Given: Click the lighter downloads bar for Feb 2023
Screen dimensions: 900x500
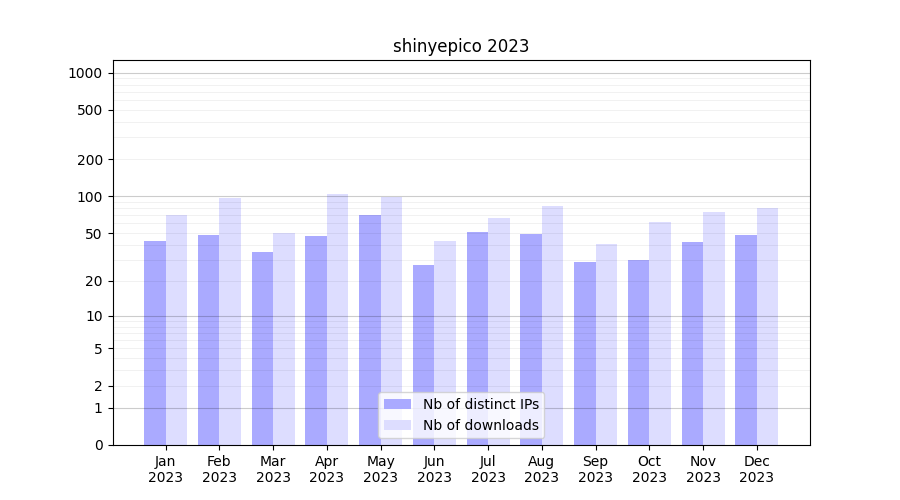Looking at the screenshot, I should tap(230, 320).
